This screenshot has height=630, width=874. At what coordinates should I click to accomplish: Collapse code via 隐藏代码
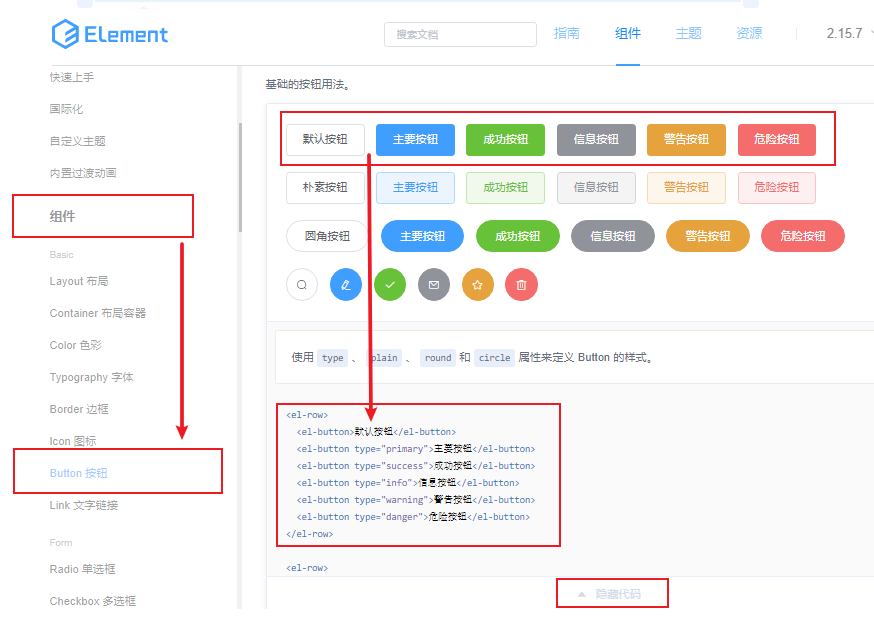(x=618, y=594)
